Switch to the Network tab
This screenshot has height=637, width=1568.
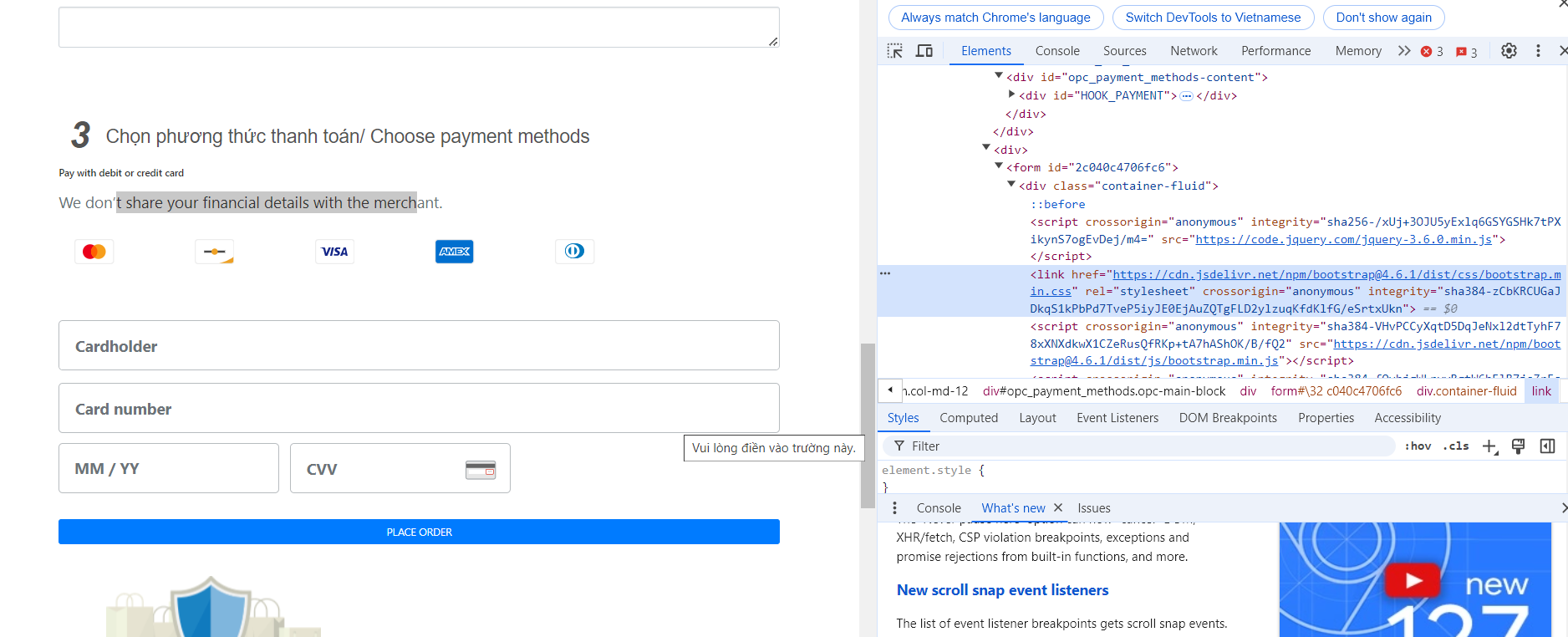coord(1194,51)
